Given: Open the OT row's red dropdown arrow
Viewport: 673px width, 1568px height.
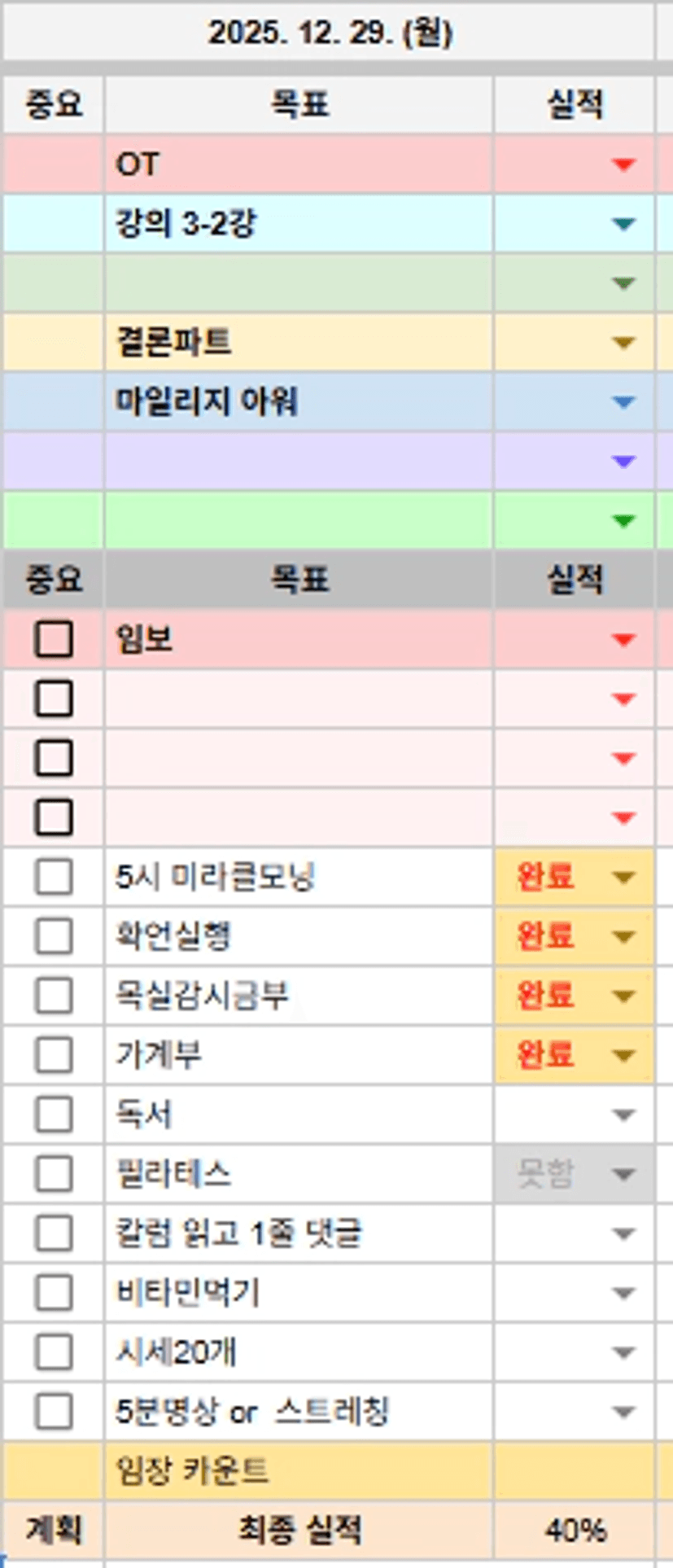Looking at the screenshot, I should pyautogui.click(x=623, y=165).
